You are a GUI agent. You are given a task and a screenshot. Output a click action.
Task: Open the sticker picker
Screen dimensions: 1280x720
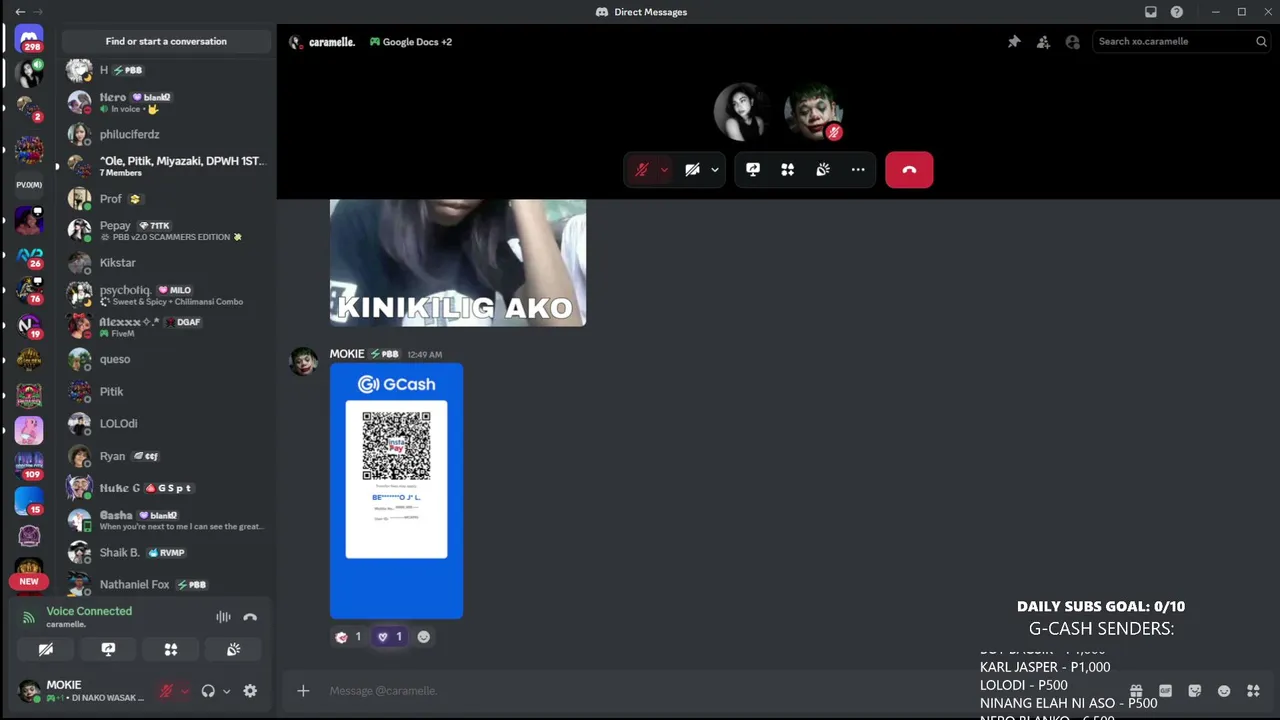point(1194,691)
